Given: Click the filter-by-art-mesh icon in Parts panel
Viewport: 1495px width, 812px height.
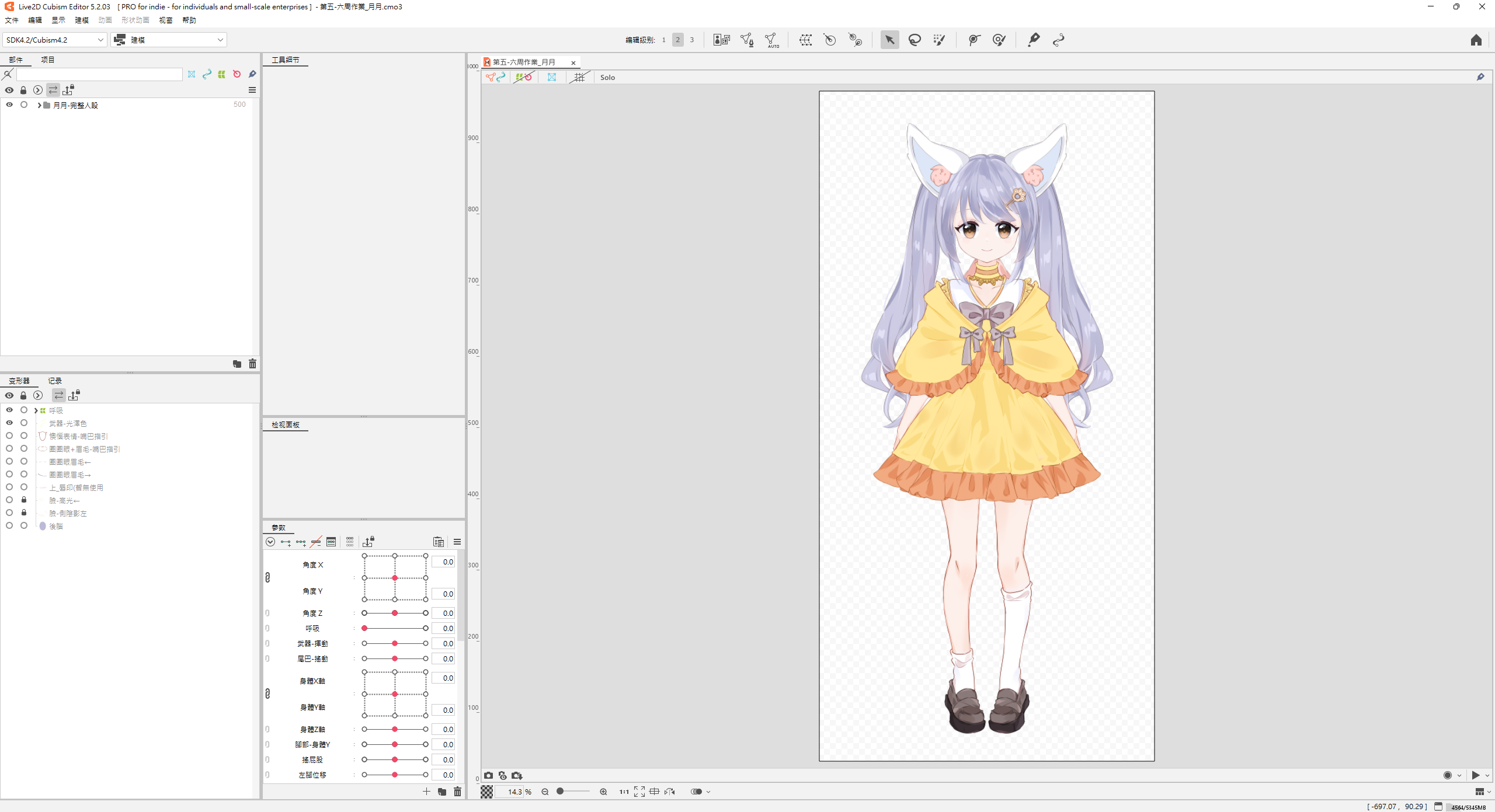Looking at the screenshot, I should (192, 74).
